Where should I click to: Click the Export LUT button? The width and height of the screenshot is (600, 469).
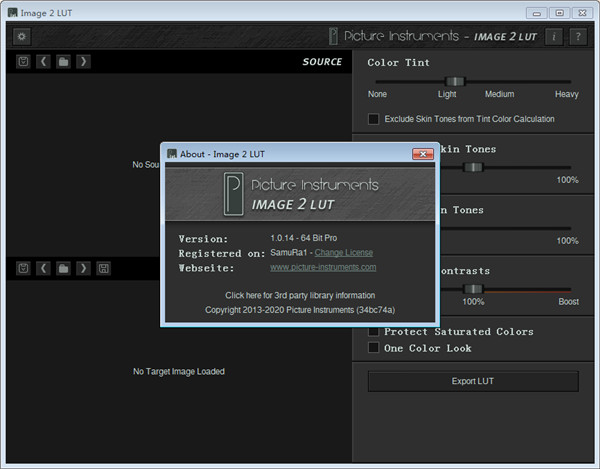tap(473, 381)
